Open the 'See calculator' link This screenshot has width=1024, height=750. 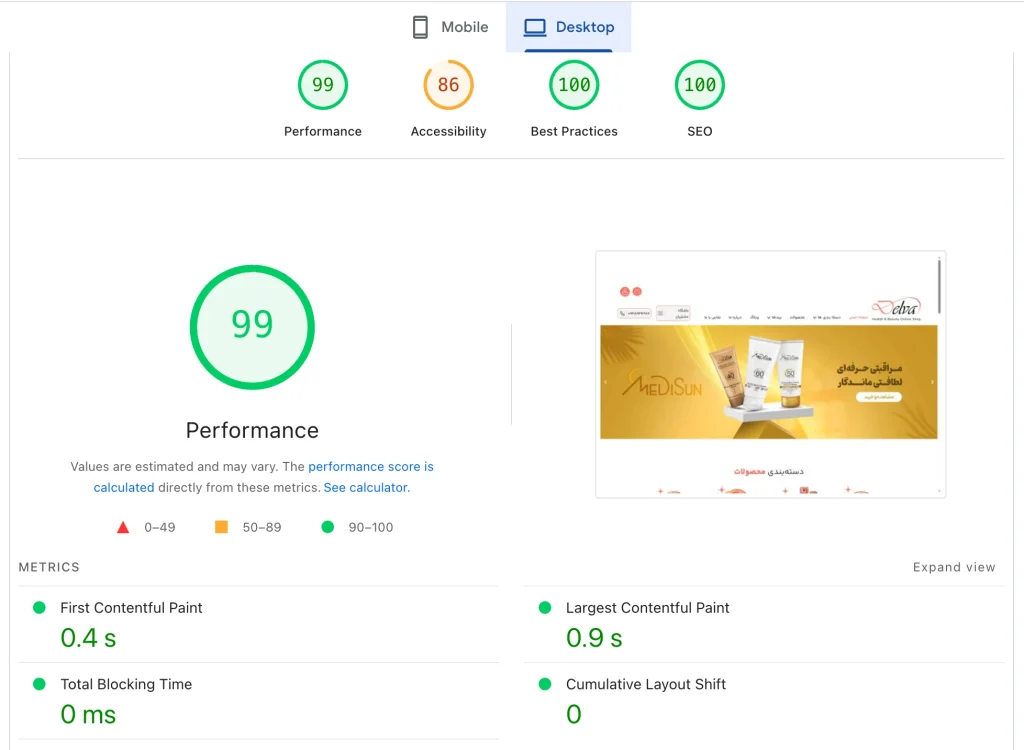click(366, 487)
